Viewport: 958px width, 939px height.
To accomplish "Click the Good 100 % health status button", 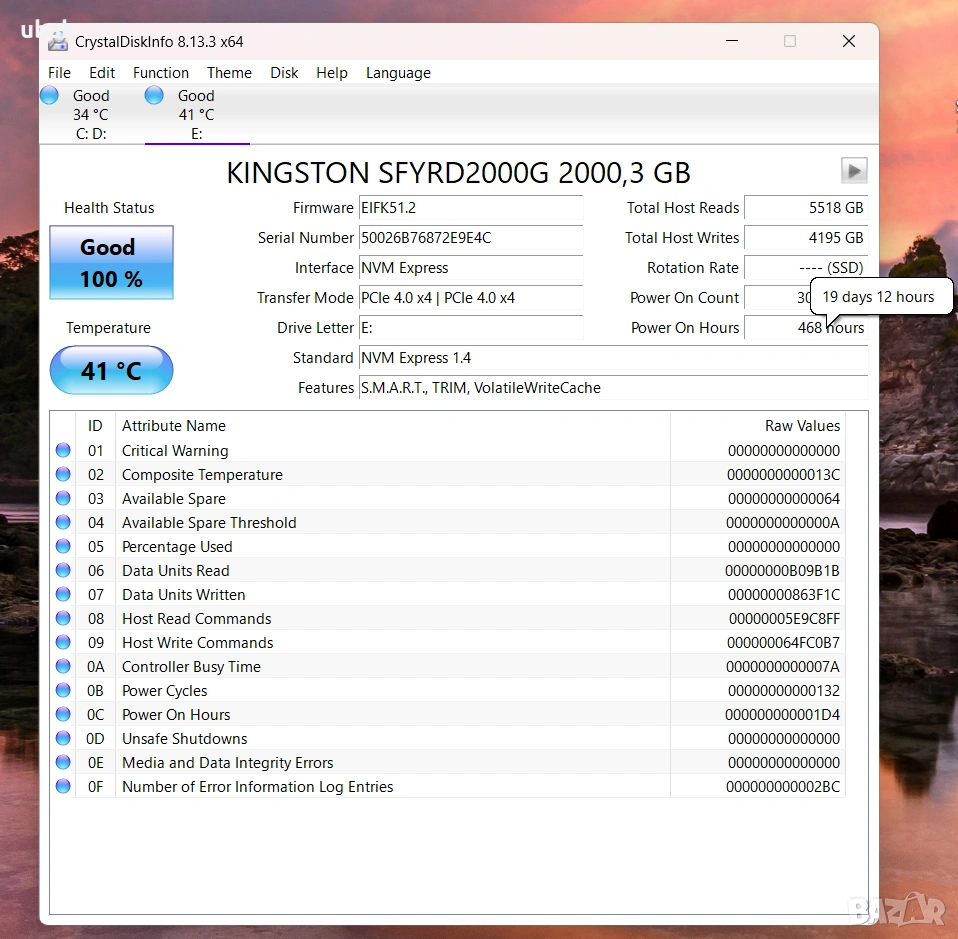I will (x=111, y=263).
